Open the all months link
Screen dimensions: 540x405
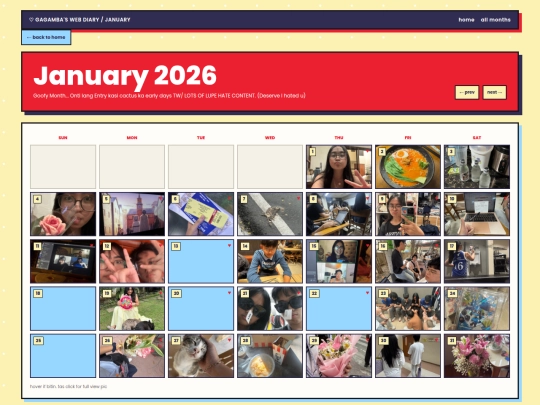point(496,20)
